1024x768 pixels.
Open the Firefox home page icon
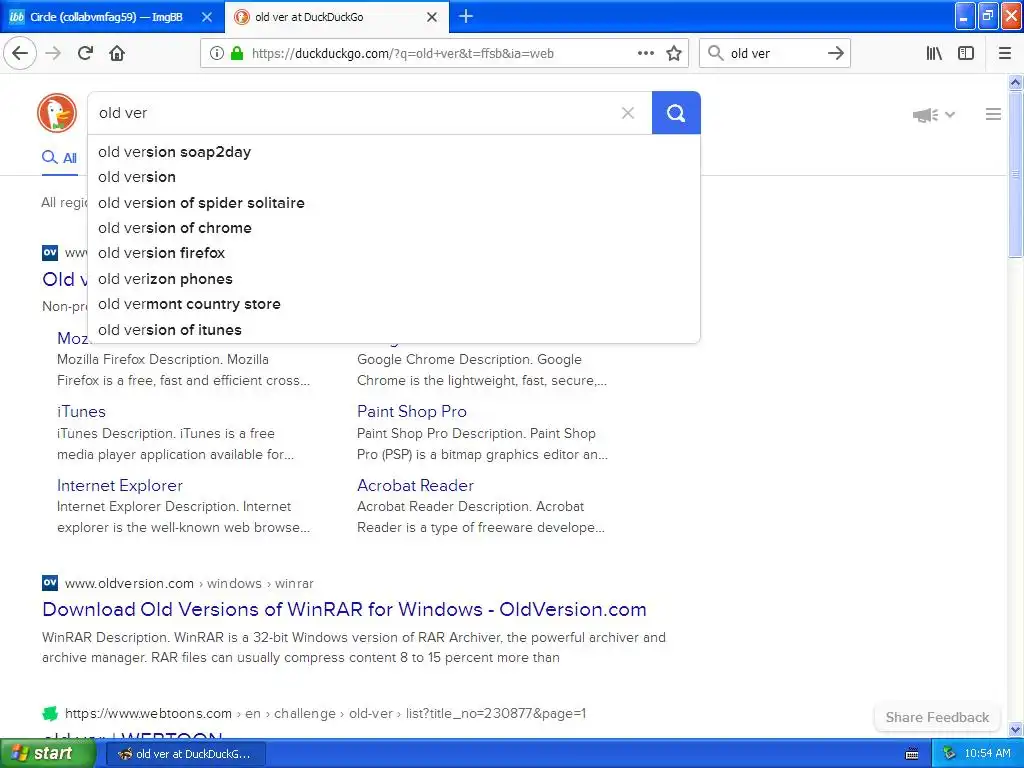[117, 53]
